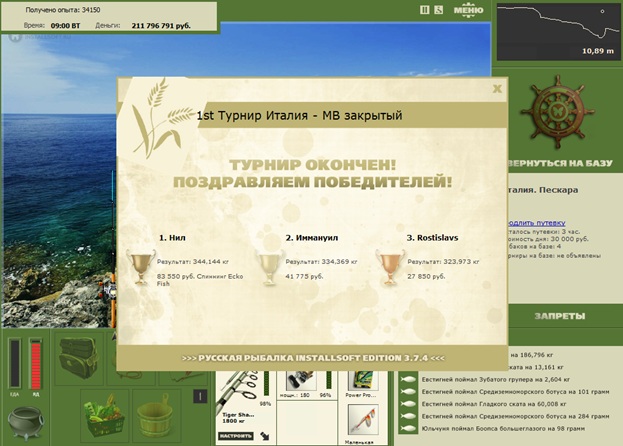Open the food basket icon
Viewport: 623px width, 446px height.
click(105, 416)
